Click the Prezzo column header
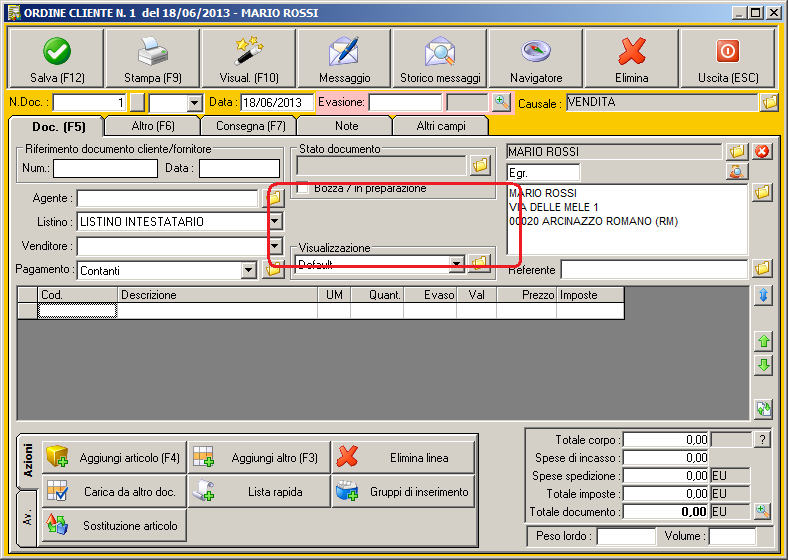Screen dimensions: 788x560 coord(527,295)
